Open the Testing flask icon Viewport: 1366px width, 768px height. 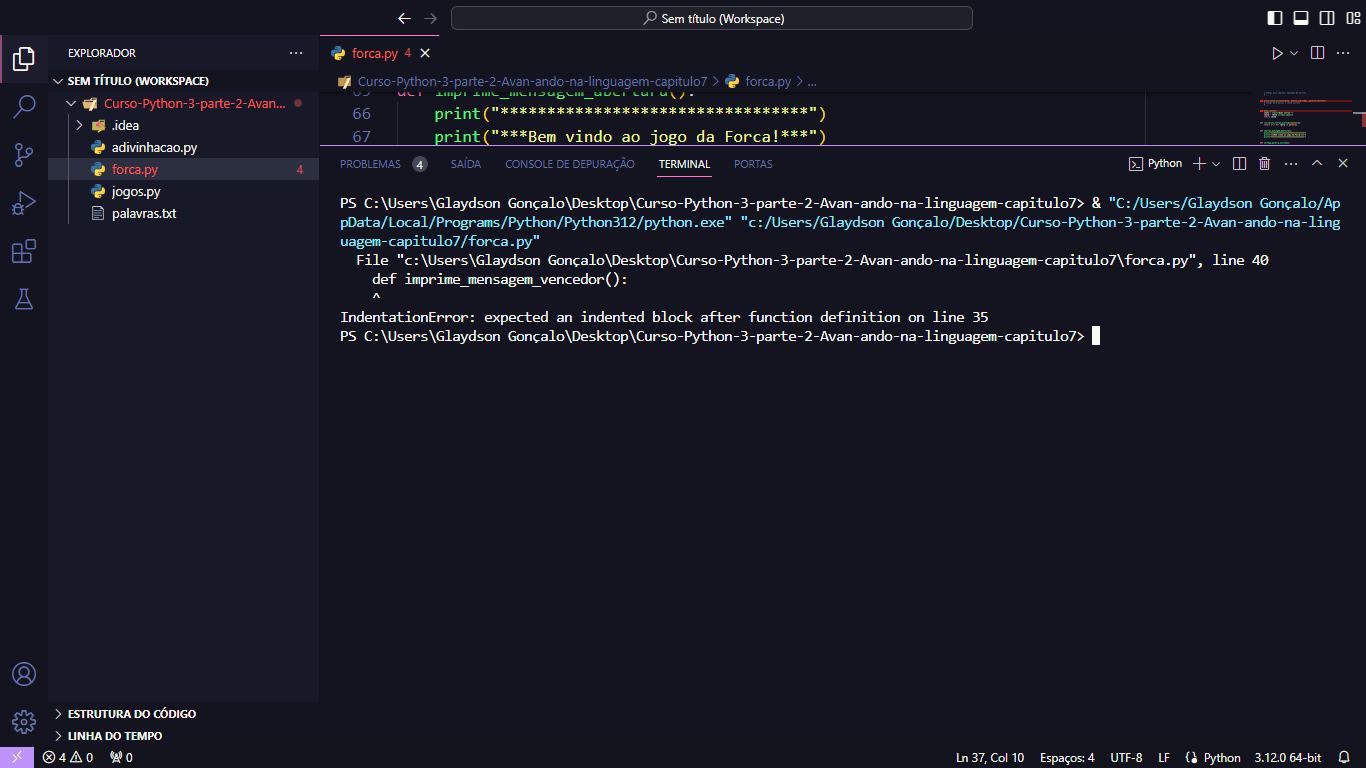coord(24,298)
